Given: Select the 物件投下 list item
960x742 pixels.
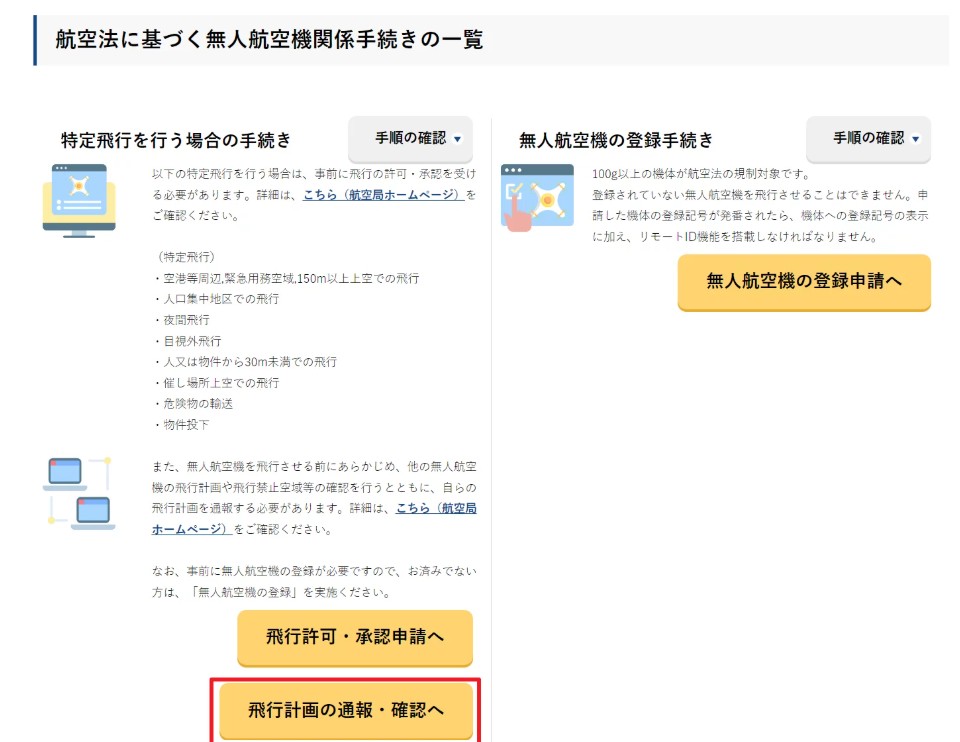Looking at the screenshot, I should 182,425.
